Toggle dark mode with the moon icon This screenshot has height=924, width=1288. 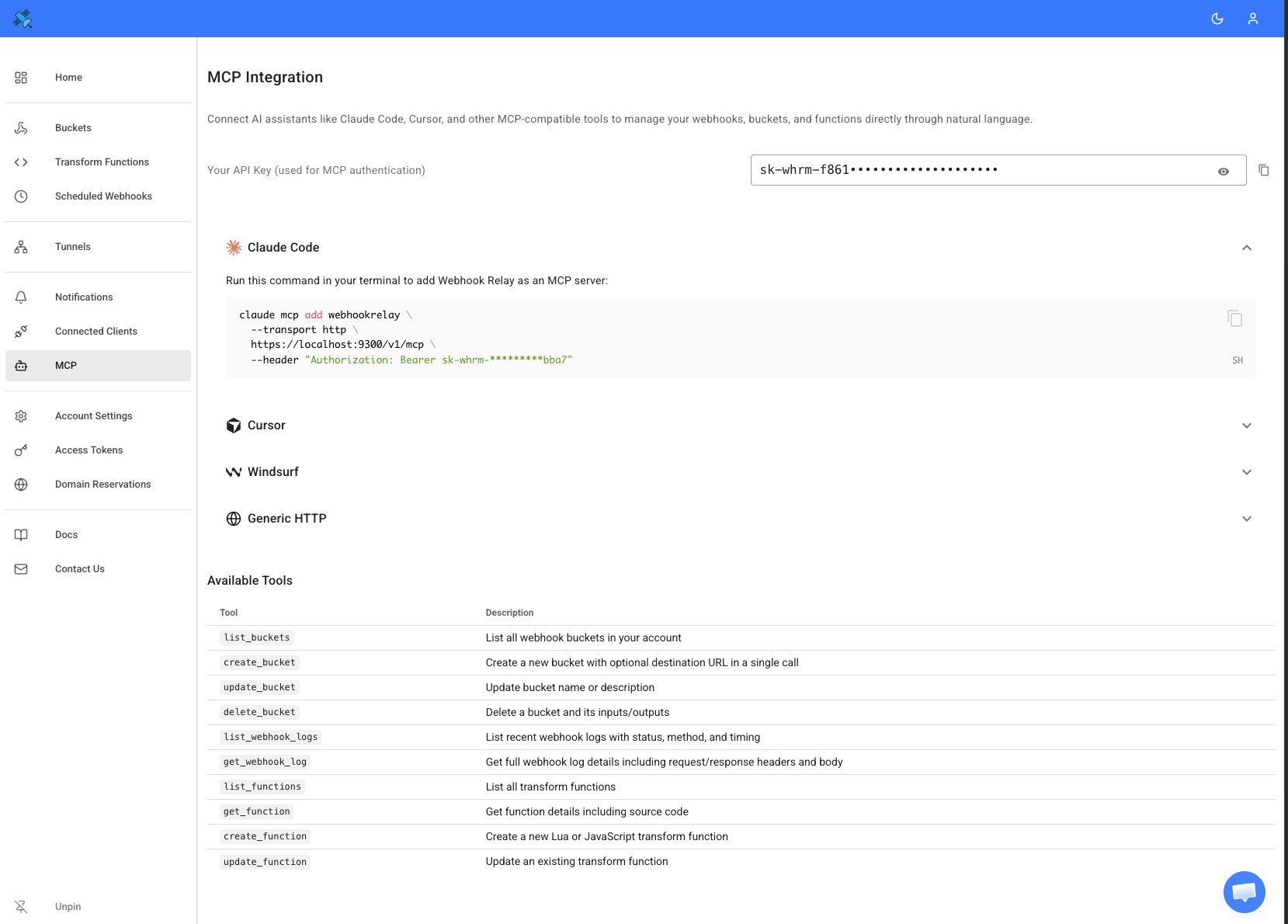tap(1217, 18)
